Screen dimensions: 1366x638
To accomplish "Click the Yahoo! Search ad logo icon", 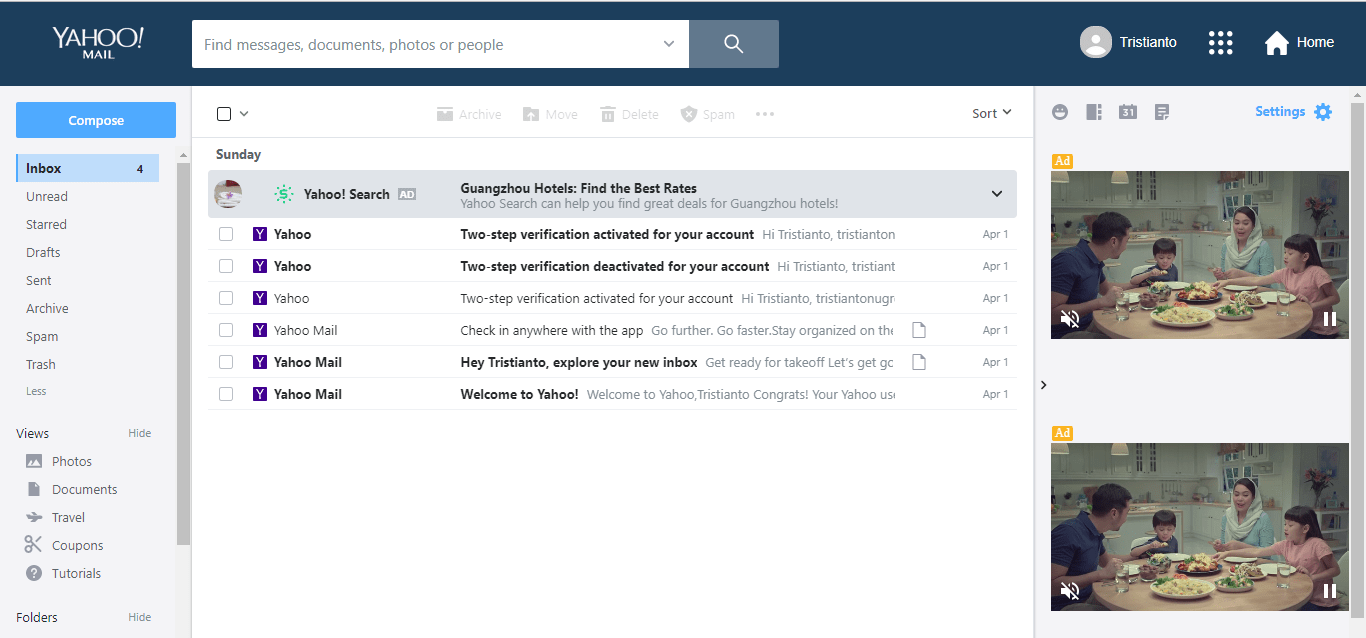I will point(284,194).
